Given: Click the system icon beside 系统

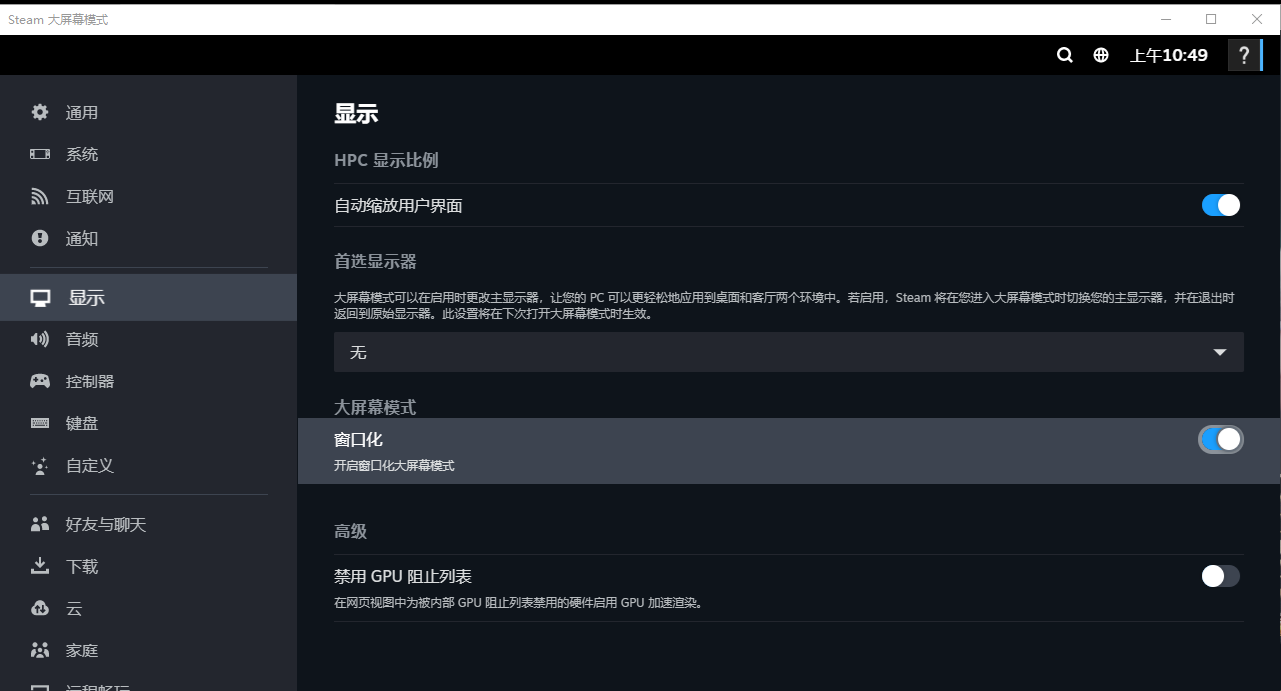Looking at the screenshot, I should 40,154.
